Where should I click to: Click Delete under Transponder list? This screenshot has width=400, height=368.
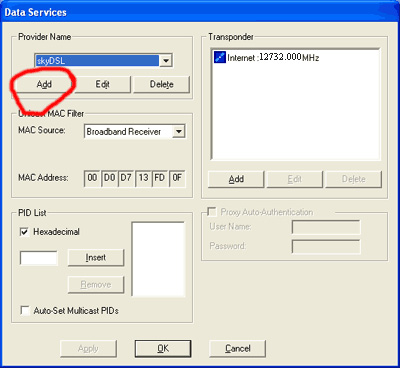click(x=354, y=179)
